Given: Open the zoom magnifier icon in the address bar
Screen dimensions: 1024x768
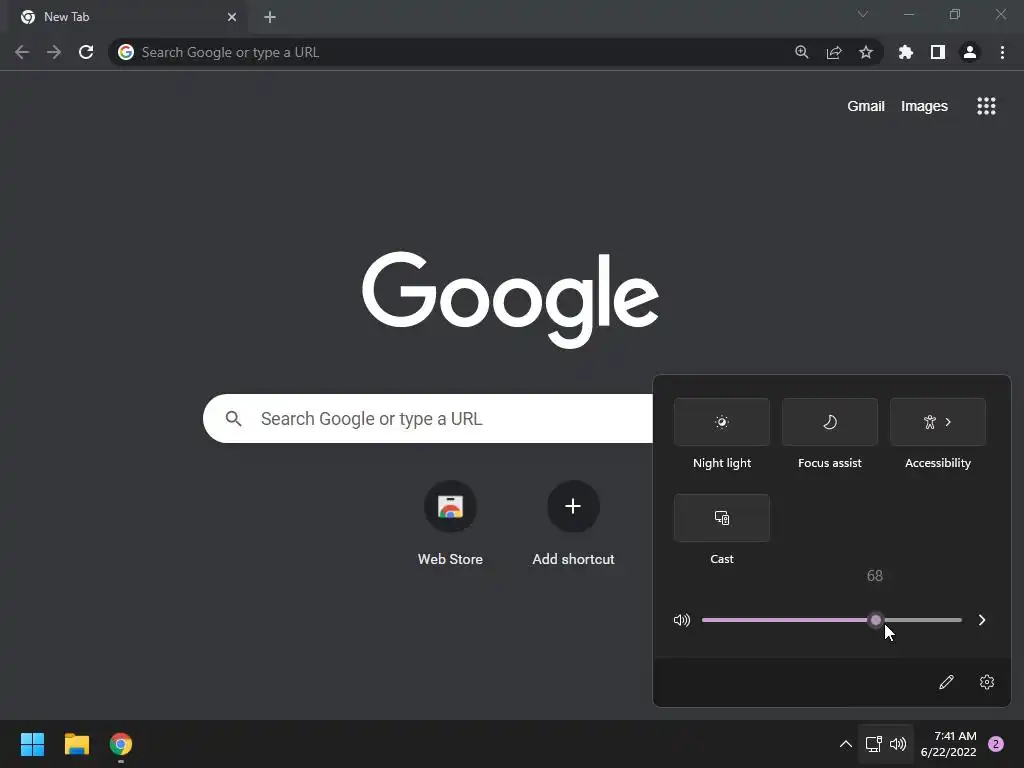Looking at the screenshot, I should coord(802,52).
